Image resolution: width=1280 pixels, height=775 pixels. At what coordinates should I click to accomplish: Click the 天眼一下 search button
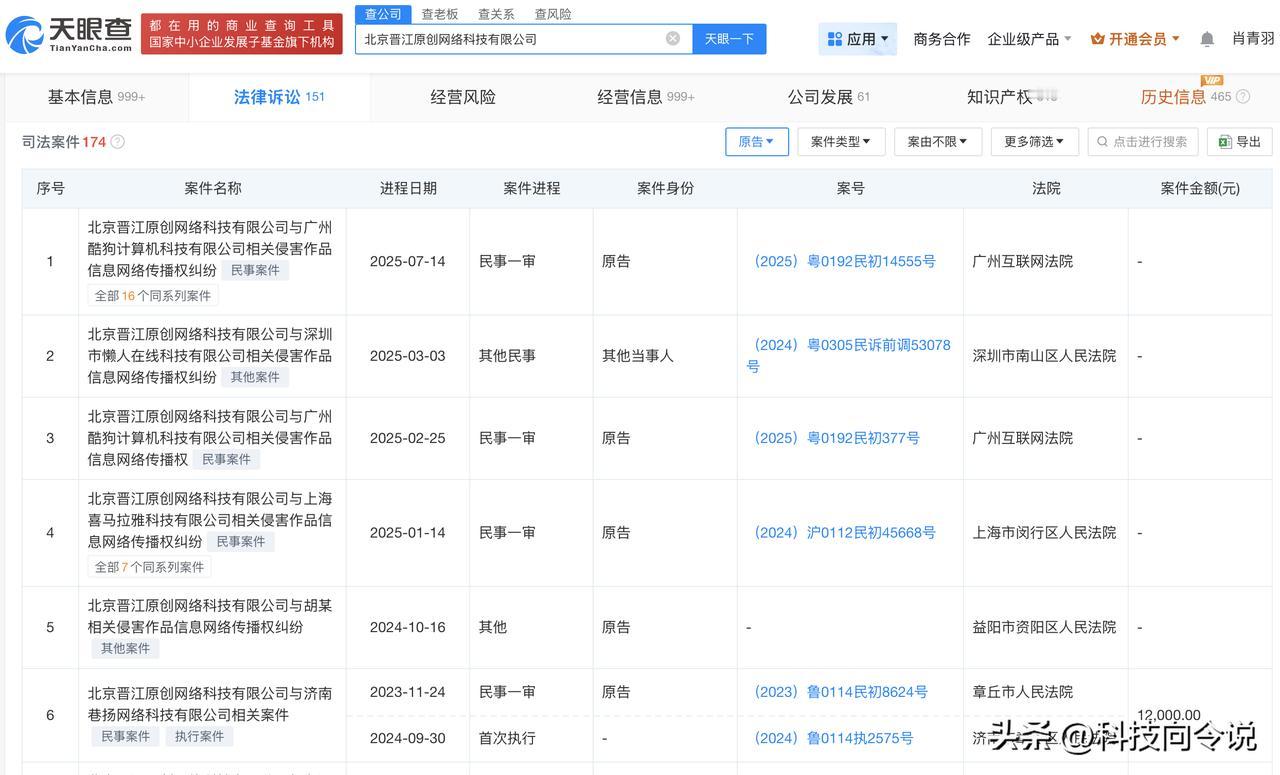pyautogui.click(x=729, y=39)
